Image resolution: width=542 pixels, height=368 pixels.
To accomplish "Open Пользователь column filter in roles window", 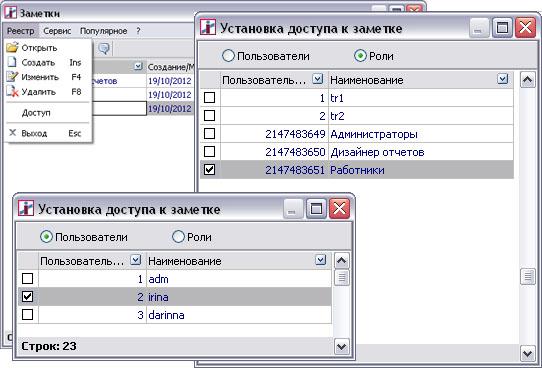I will coord(317,79).
